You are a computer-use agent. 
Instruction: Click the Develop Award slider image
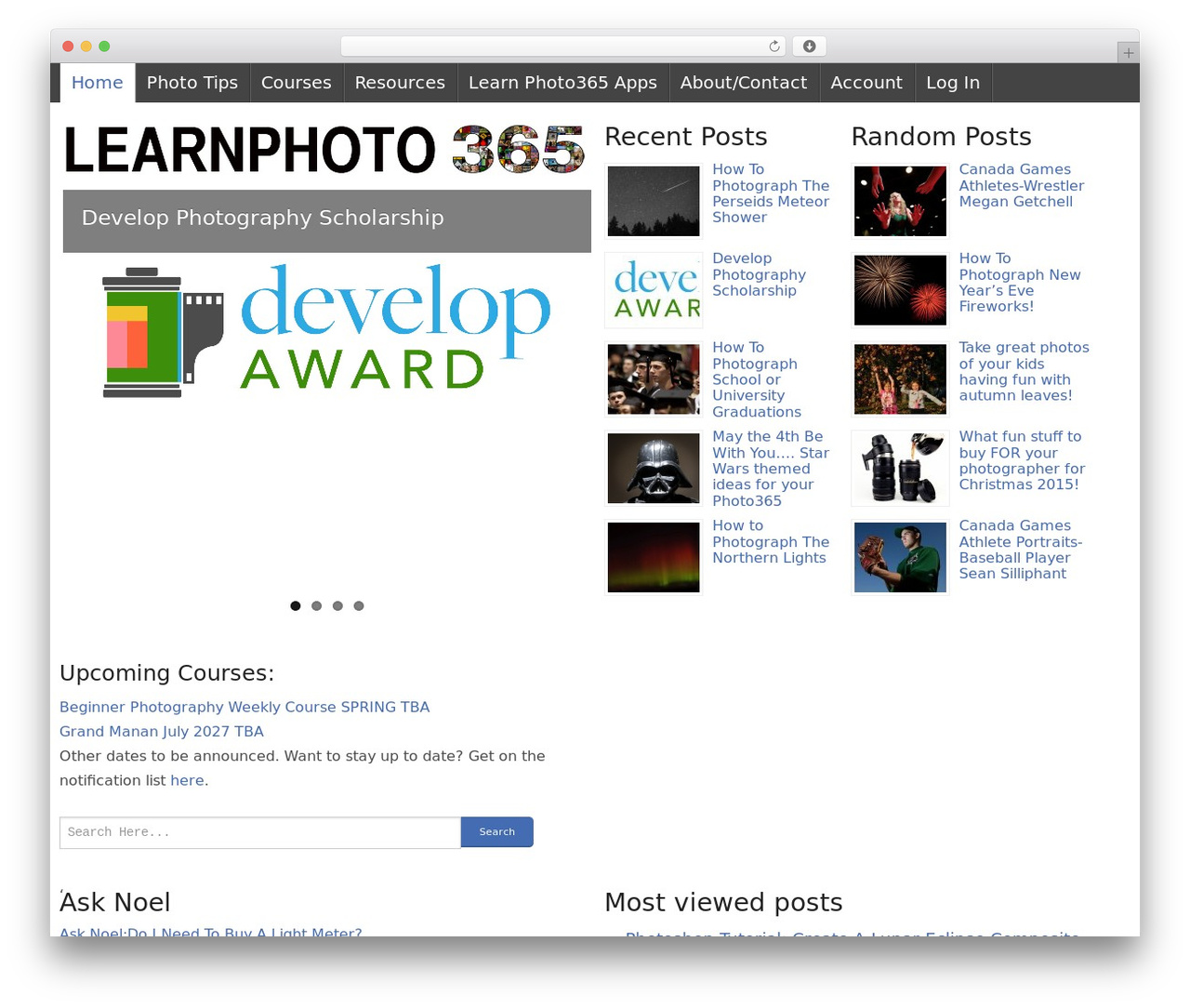[327, 332]
